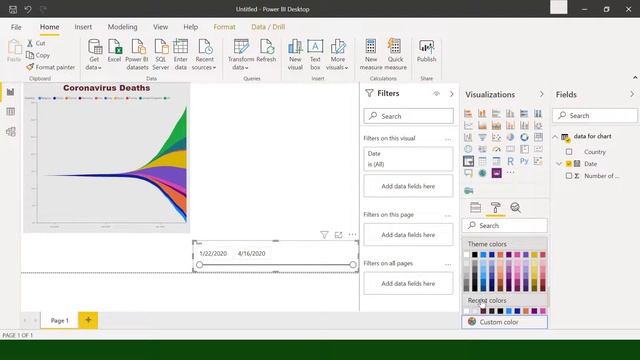Click Custom color button
This screenshot has width=640, height=360.
pos(504,322)
